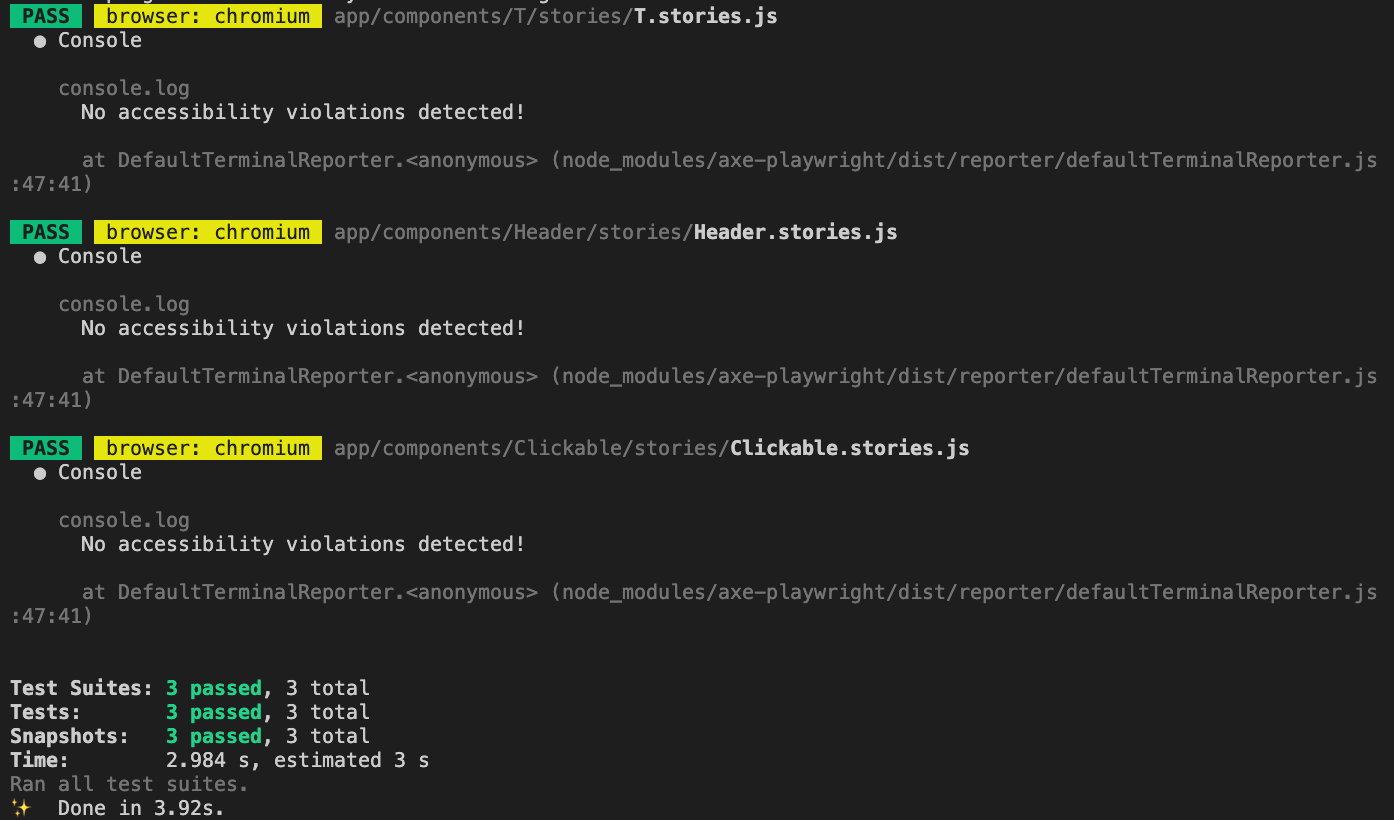
Task: Open the Header.stories.js file path
Action: 616,232
